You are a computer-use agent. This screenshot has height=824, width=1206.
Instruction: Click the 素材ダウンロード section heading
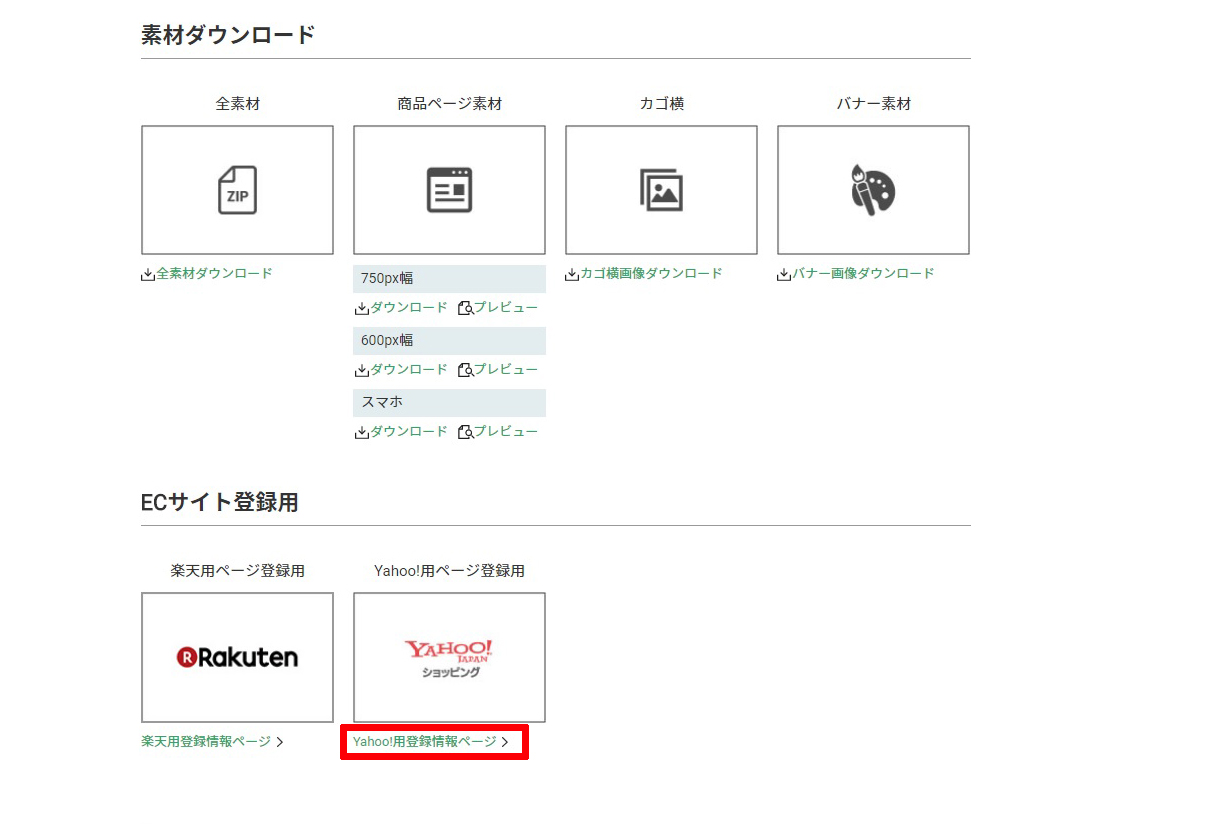[228, 35]
